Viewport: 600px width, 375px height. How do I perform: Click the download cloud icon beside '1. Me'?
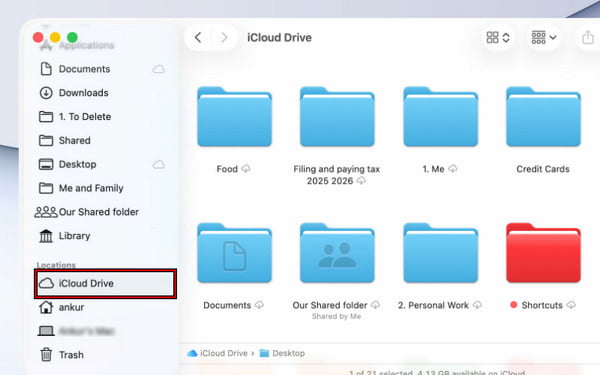click(x=453, y=168)
